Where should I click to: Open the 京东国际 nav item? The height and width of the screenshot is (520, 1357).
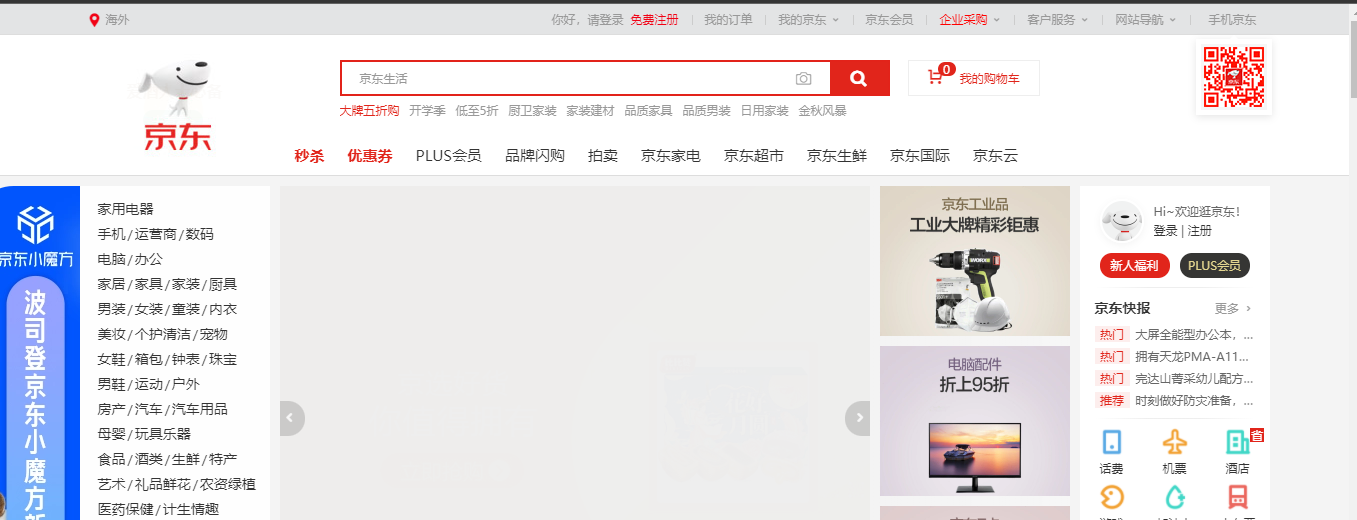(920, 156)
